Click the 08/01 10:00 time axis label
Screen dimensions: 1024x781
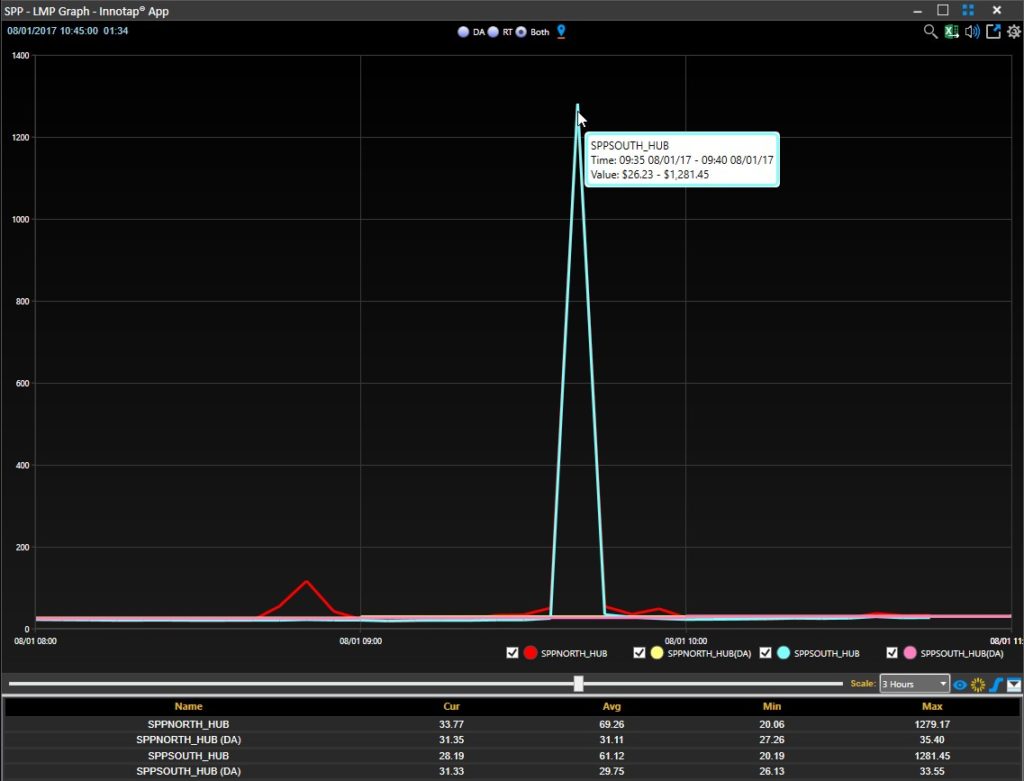coord(686,641)
